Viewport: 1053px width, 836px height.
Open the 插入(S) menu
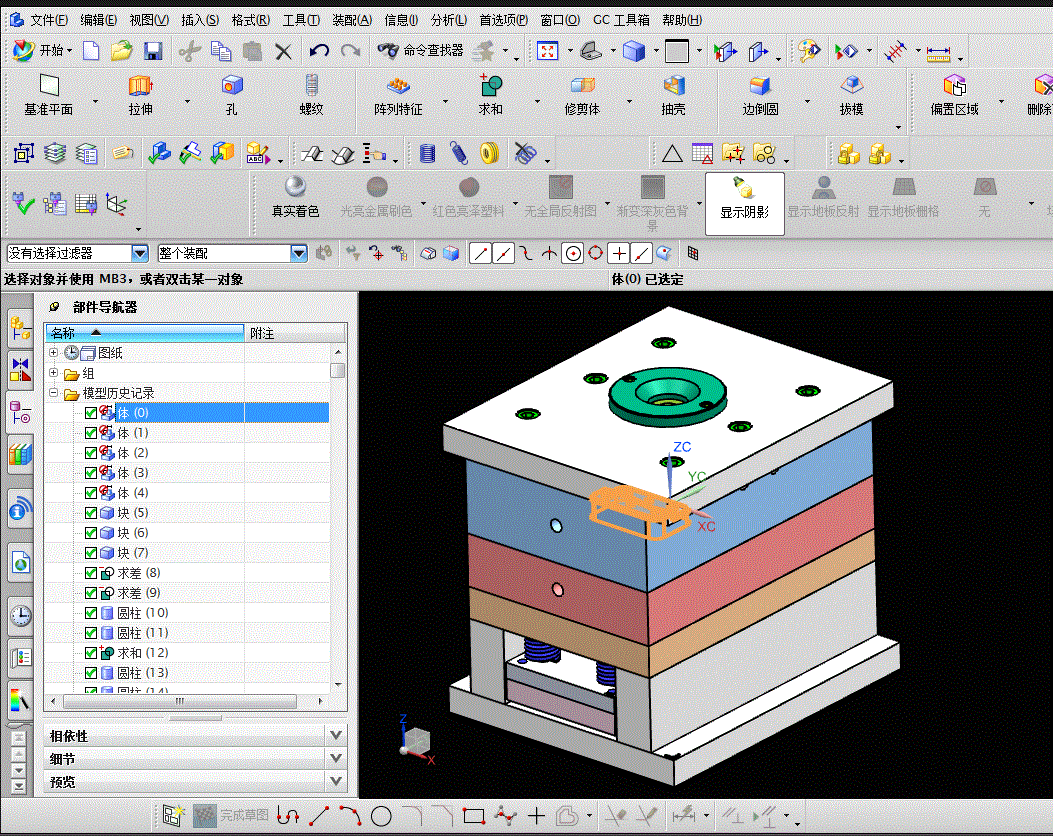coord(200,20)
